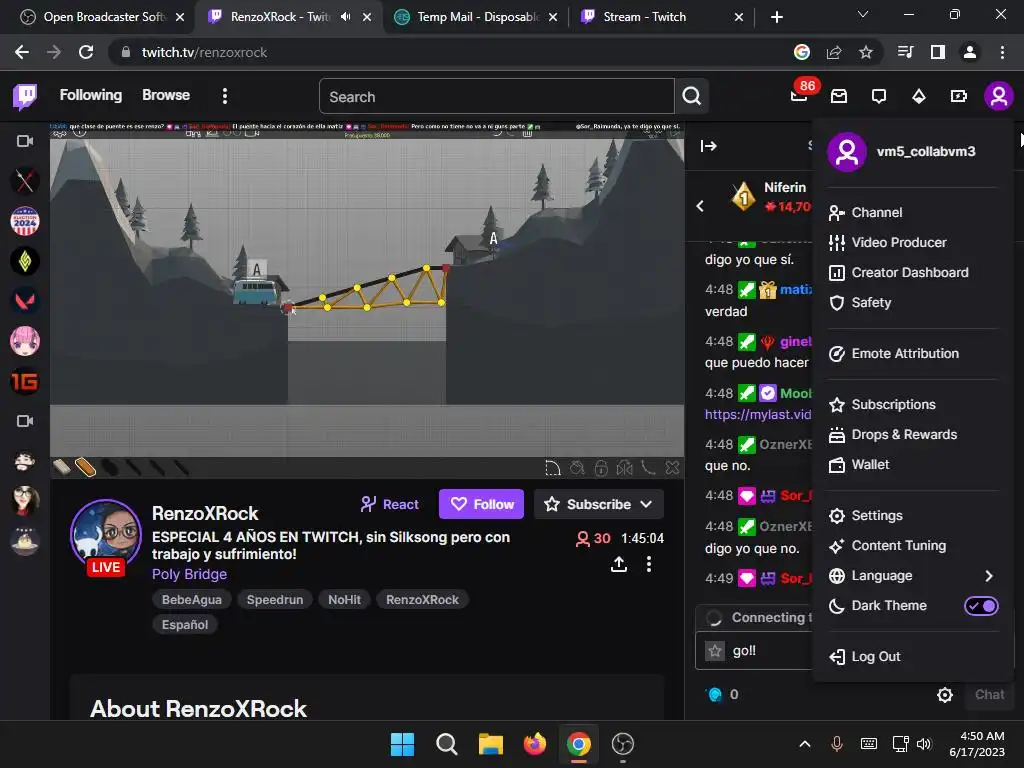This screenshot has width=1024, height=768.
Task: Toggle the browser side panel
Action: [x=938, y=52]
